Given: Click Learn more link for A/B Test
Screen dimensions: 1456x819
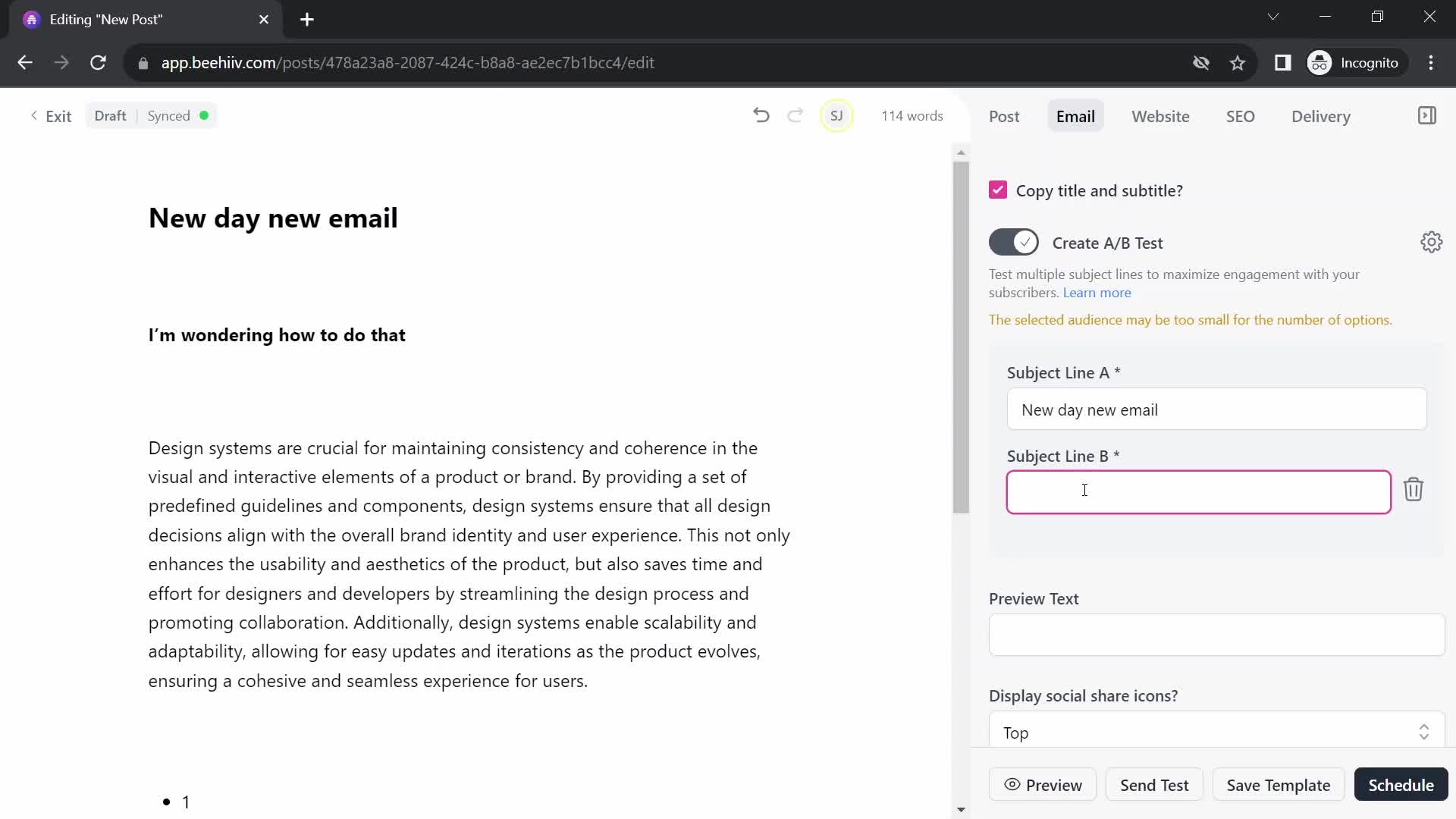Looking at the screenshot, I should click(1097, 292).
